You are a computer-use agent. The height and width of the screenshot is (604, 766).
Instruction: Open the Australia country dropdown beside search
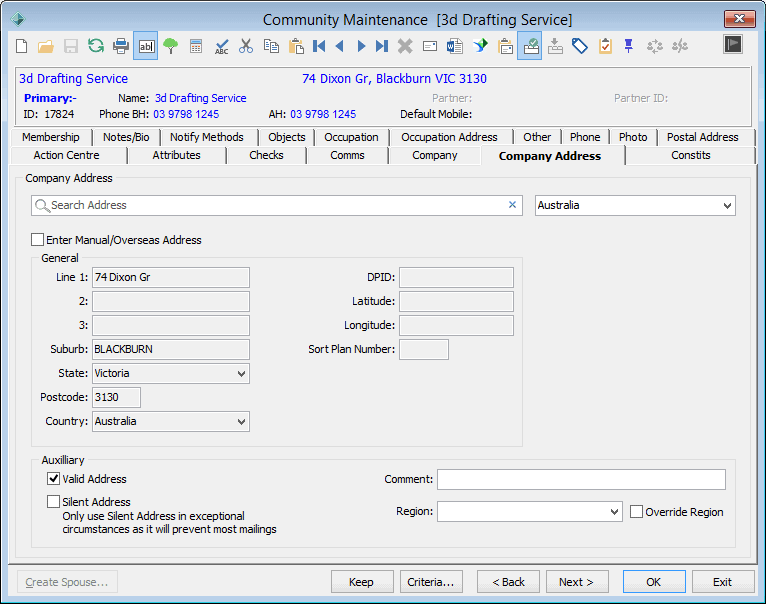(x=635, y=205)
